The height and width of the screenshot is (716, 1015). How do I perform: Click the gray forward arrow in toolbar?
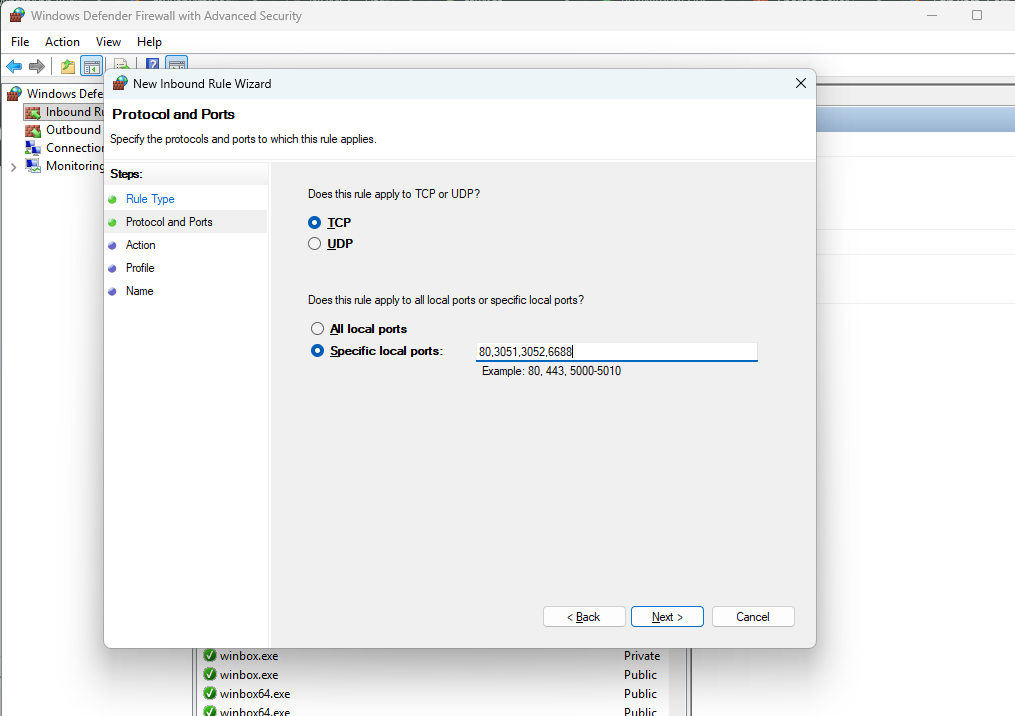[x=37, y=66]
